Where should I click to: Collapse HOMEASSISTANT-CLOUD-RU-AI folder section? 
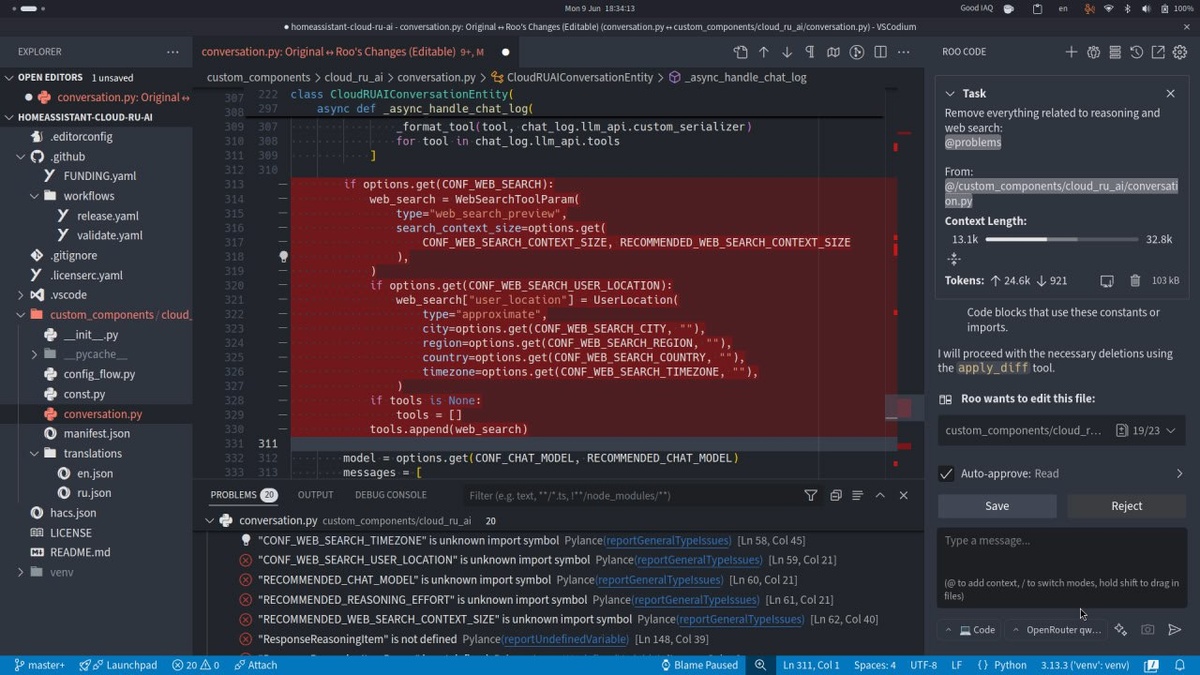[9, 117]
